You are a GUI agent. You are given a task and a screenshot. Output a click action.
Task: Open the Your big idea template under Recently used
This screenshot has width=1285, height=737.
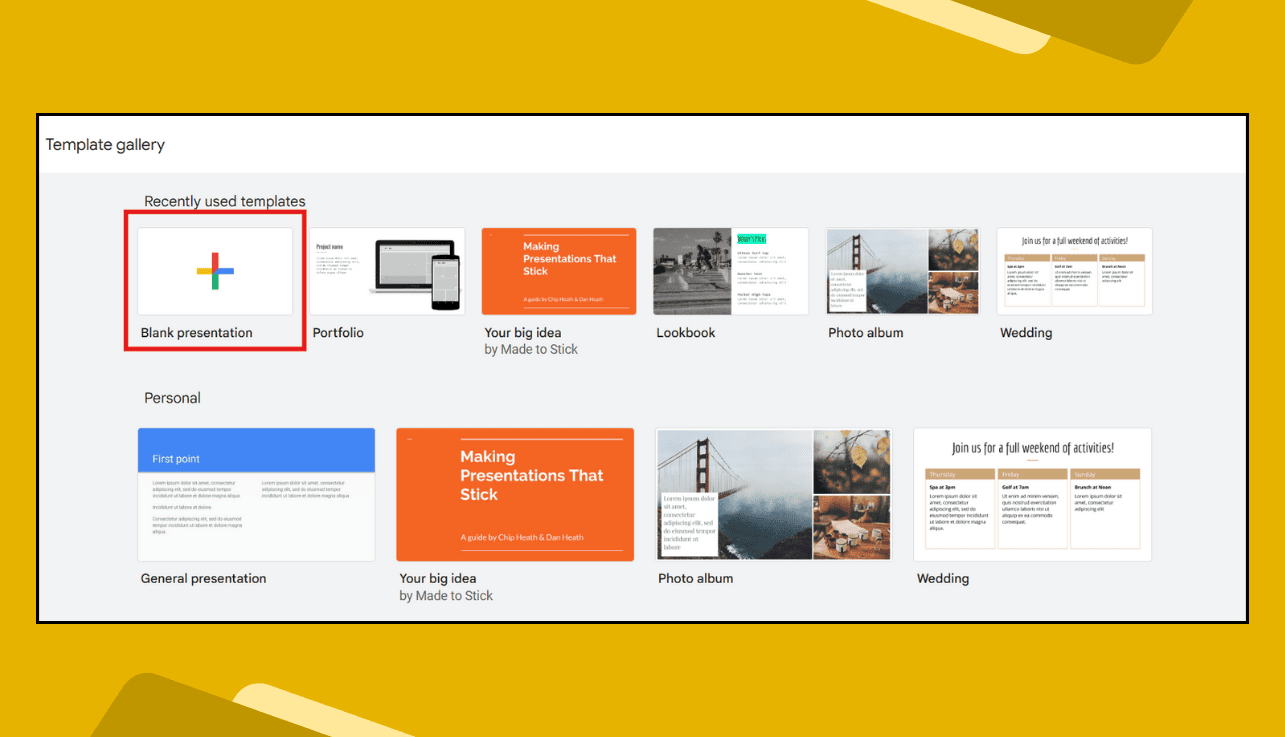tap(558, 271)
